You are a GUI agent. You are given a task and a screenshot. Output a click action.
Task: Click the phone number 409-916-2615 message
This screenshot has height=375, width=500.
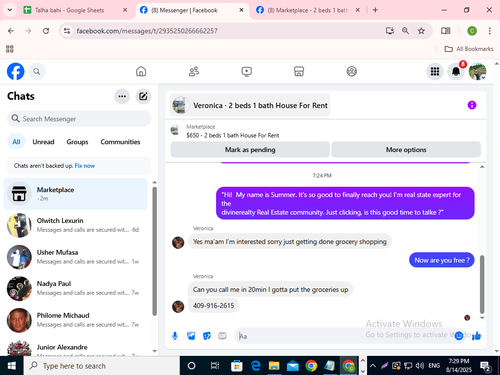pyautogui.click(x=213, y=306)
